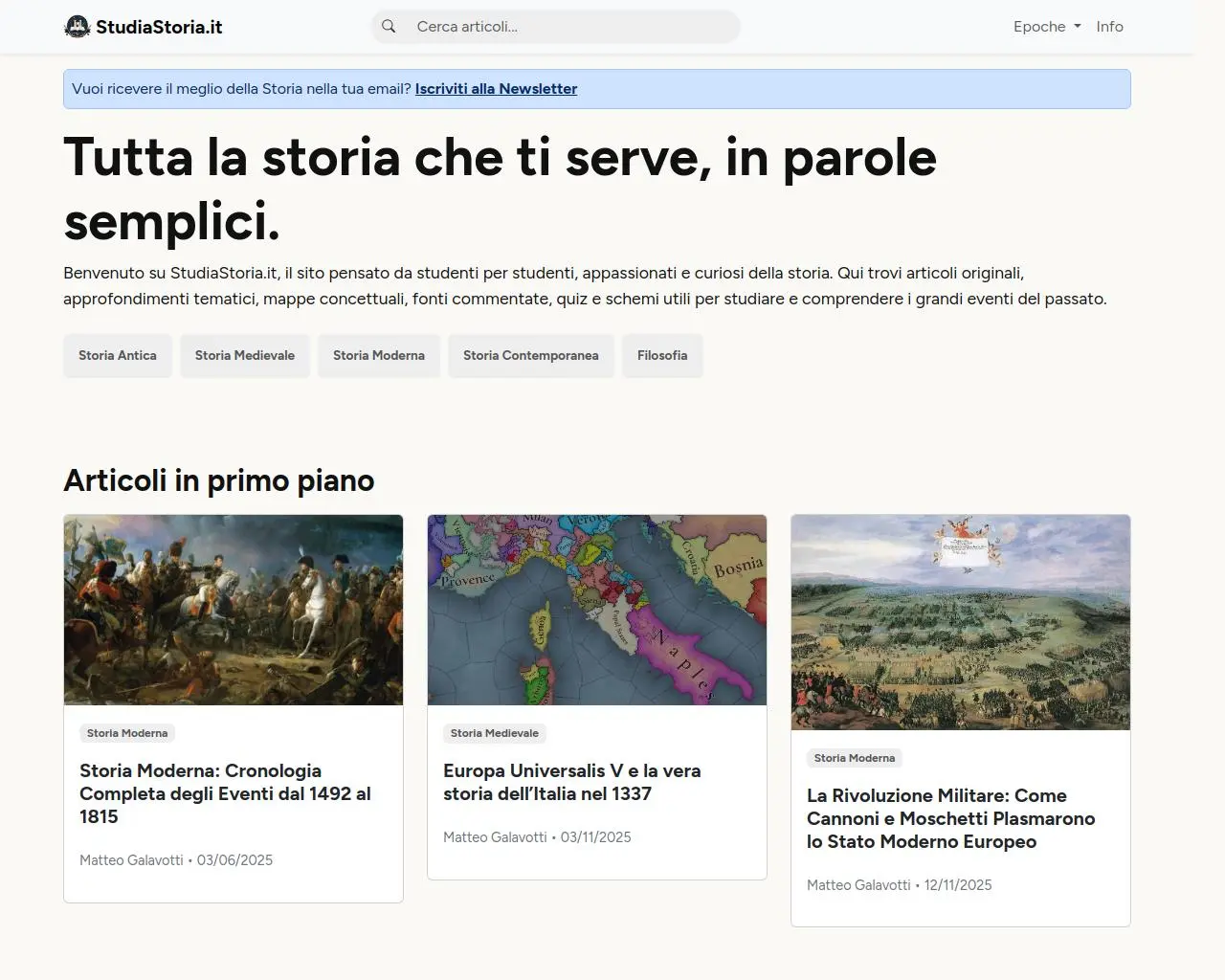Image resolution: width=1225 pixels, height=980 pixels.
Task: Click the Info menu item
Action: click(1109, 26)
